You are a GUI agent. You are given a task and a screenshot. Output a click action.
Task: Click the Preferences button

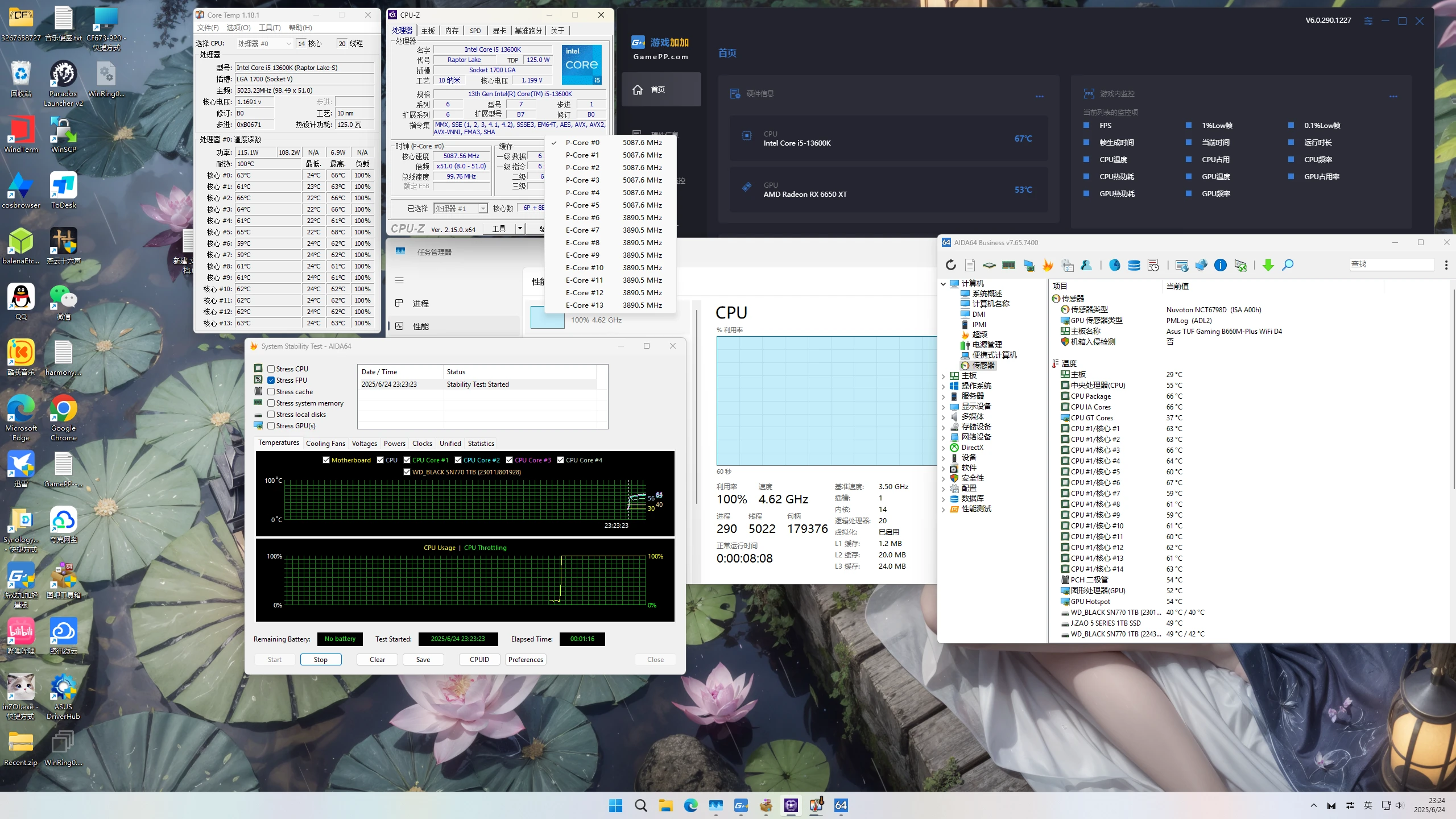pos(526,660)
